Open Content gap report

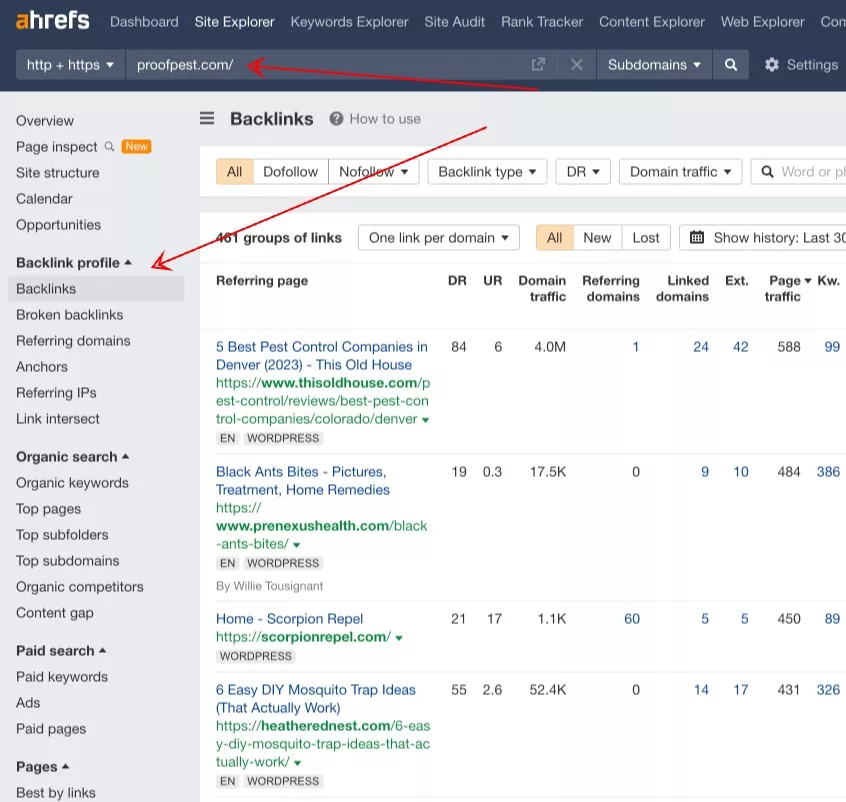(54, 613)
